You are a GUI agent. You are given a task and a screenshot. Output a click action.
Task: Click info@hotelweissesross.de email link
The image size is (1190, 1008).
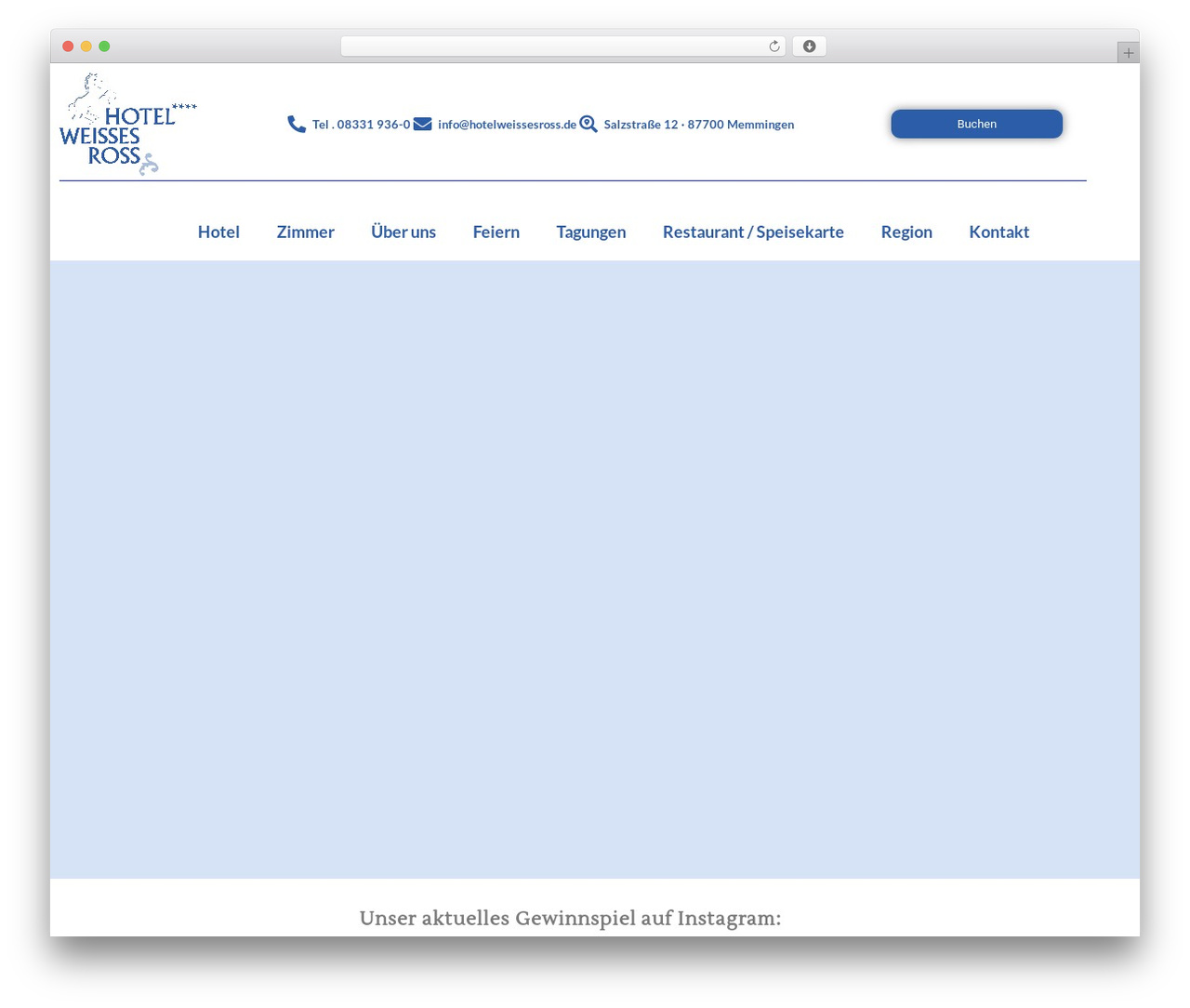[507, 125]
